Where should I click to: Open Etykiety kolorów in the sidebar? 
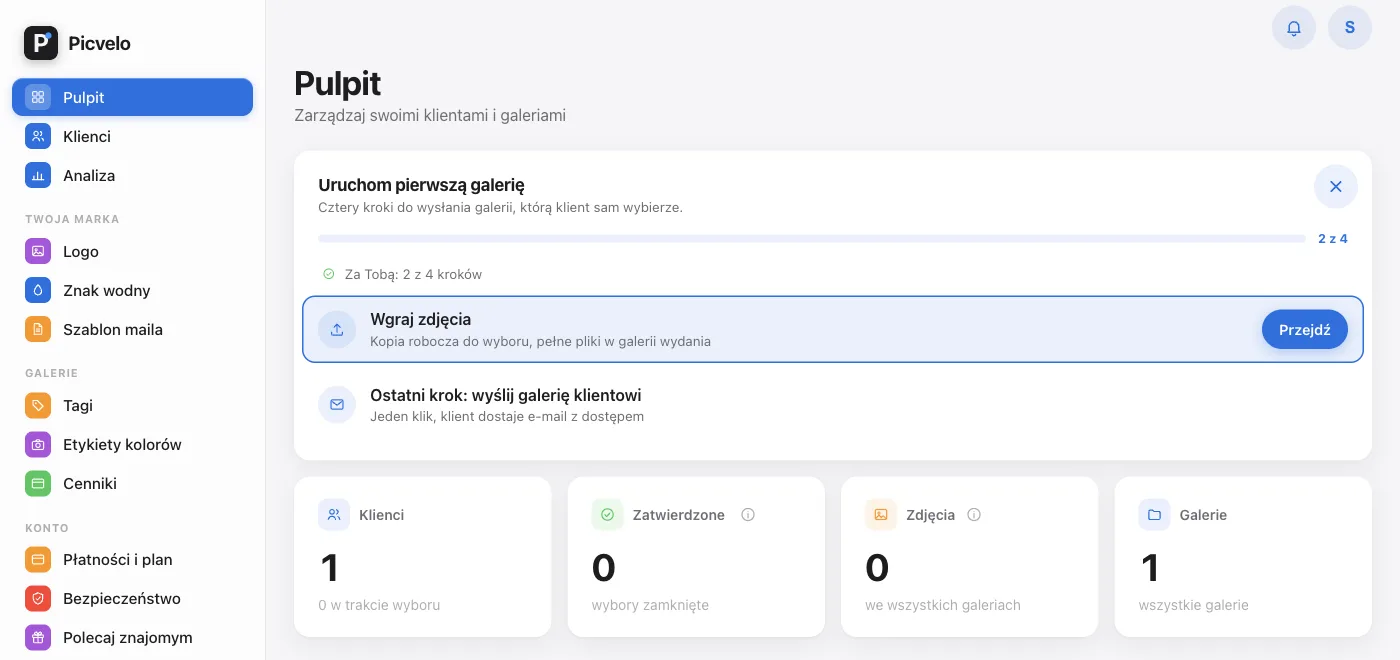click(132, 444)
